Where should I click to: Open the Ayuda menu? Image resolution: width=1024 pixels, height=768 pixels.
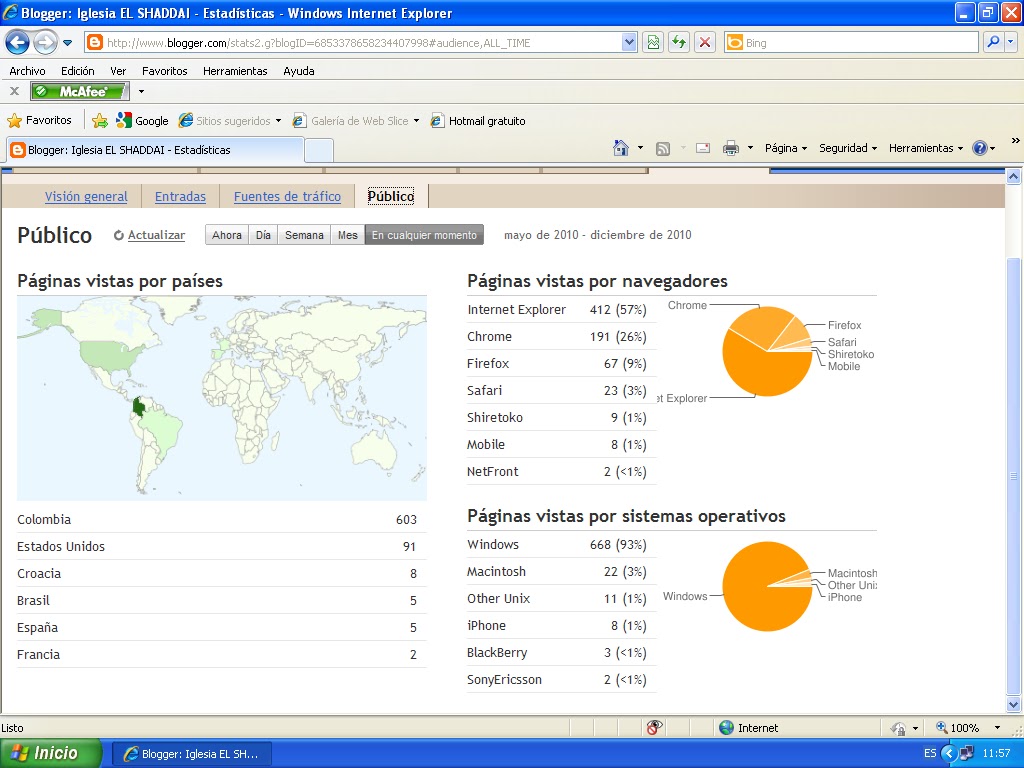pos(298,71)
